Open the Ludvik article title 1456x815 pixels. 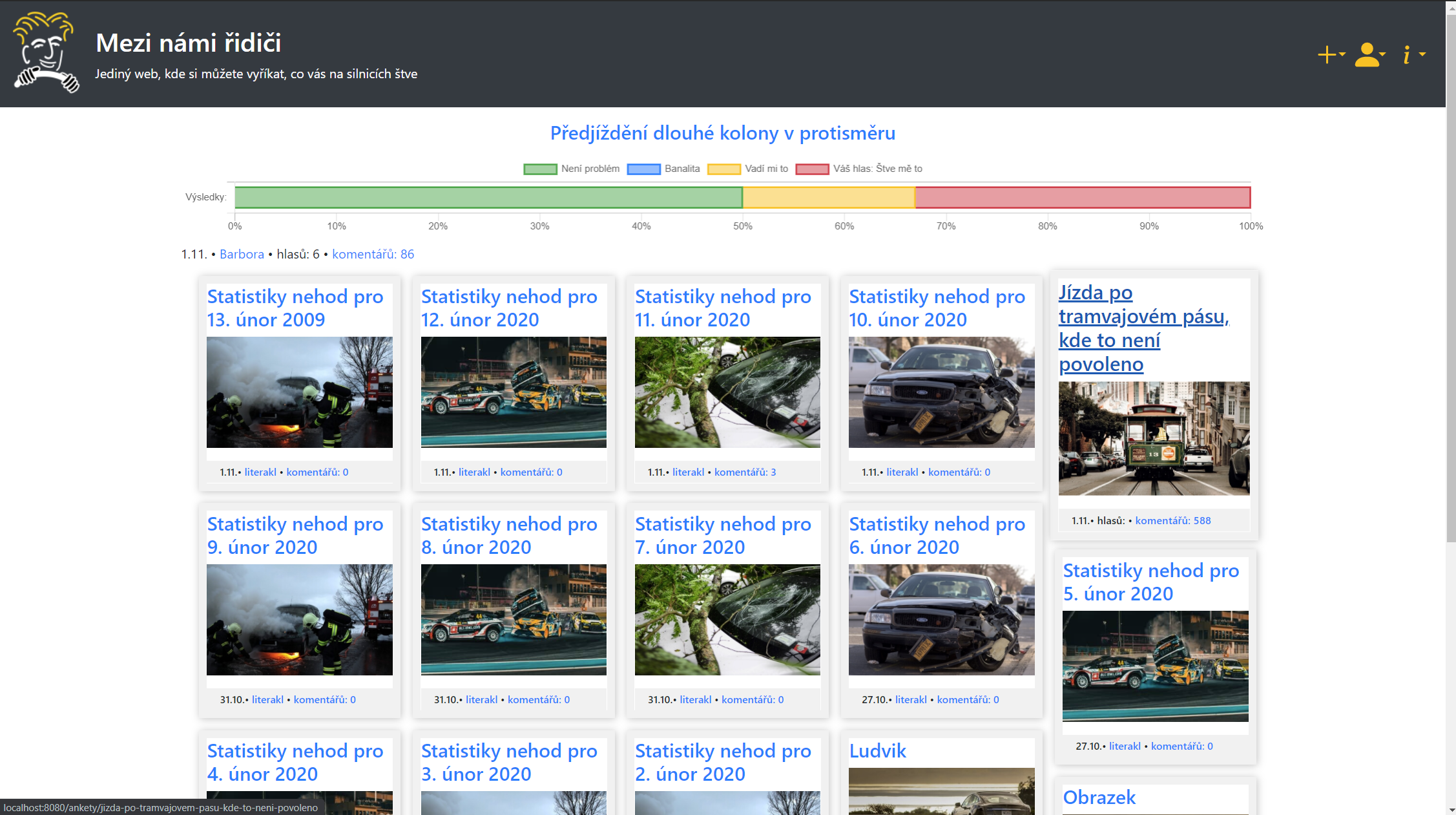click(877, 750)
